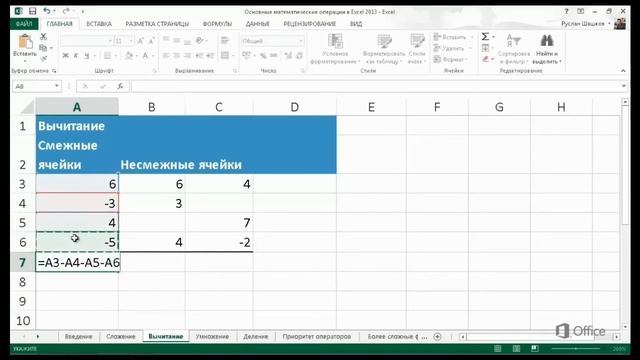Click the Fill down icon under AutoSum
The width and height of the screenshot is (640, 360).
(x=485, y=48)
